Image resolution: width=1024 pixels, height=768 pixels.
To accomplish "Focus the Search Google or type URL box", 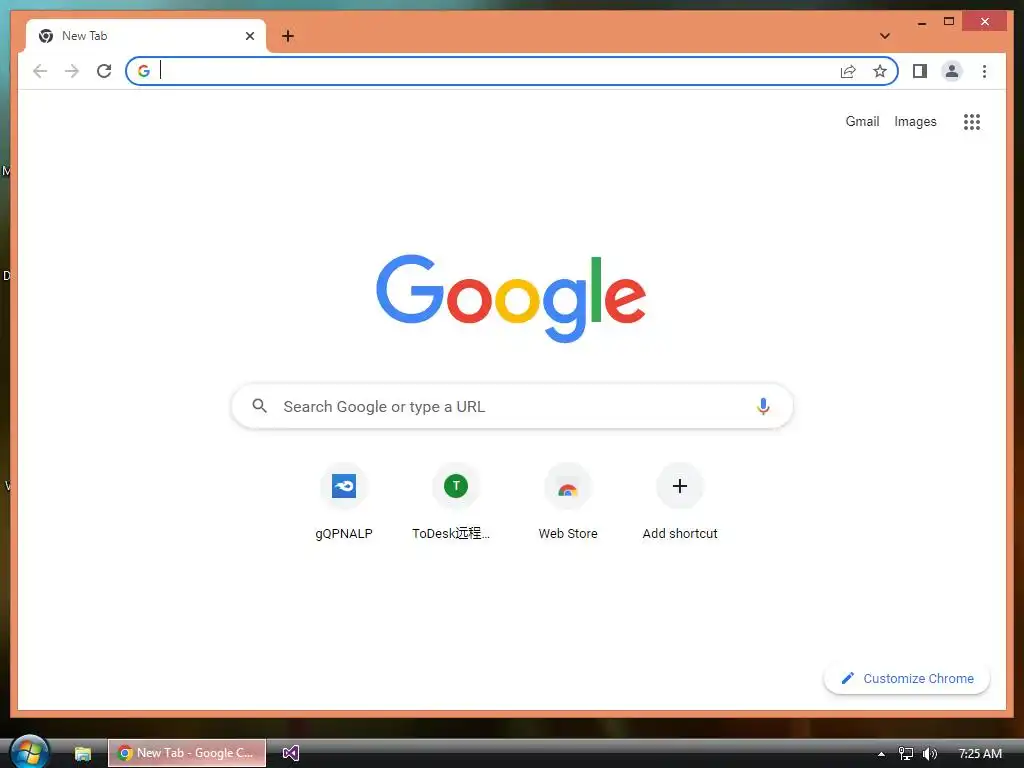I will point(512,406).
